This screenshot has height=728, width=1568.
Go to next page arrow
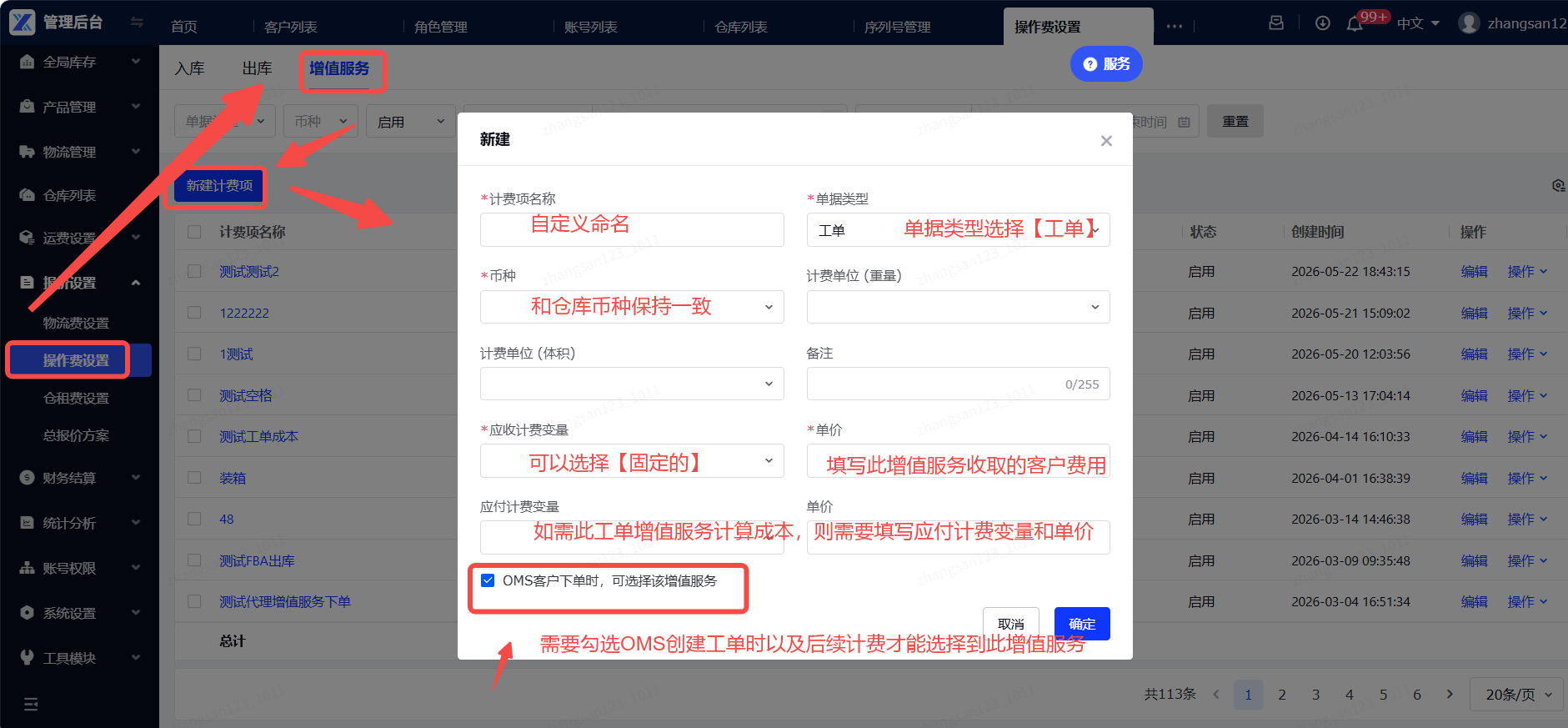pyautogui.click(x=1450, y=694)
